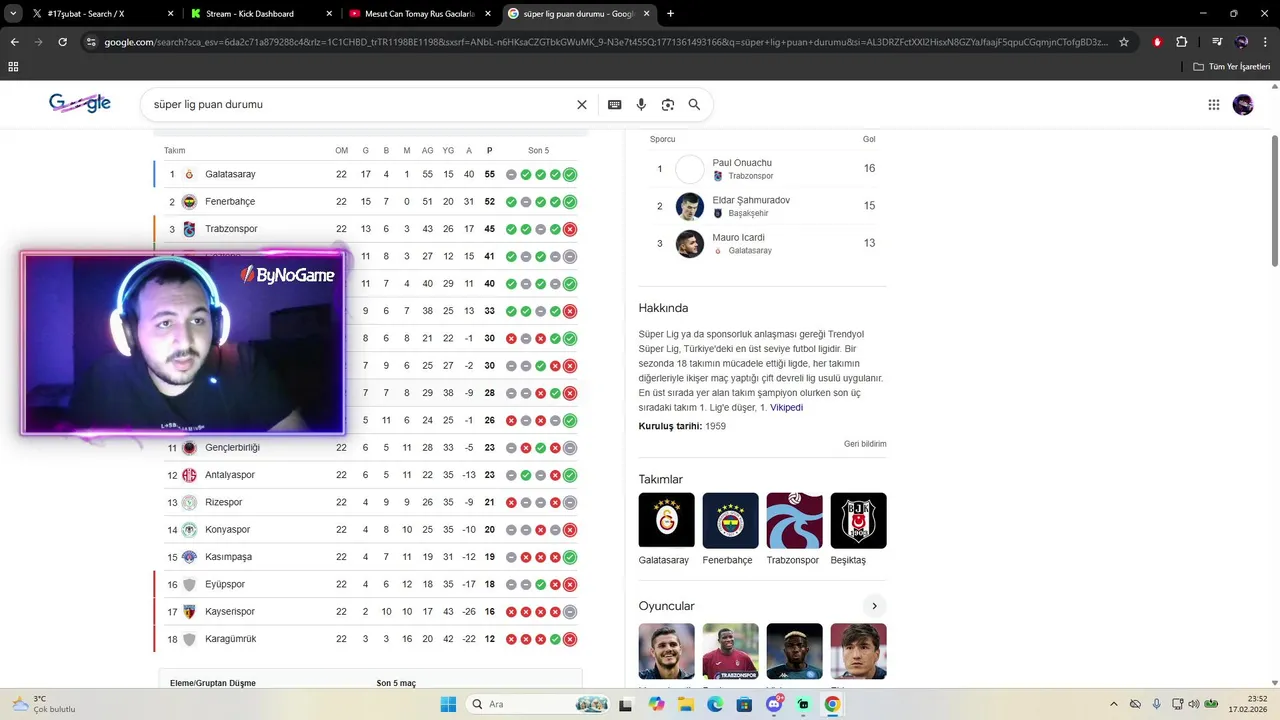This screenshot has height=720, width=1280.
Task: Open the bookmarks bar apps grid icon
Action: click(13, 66)
